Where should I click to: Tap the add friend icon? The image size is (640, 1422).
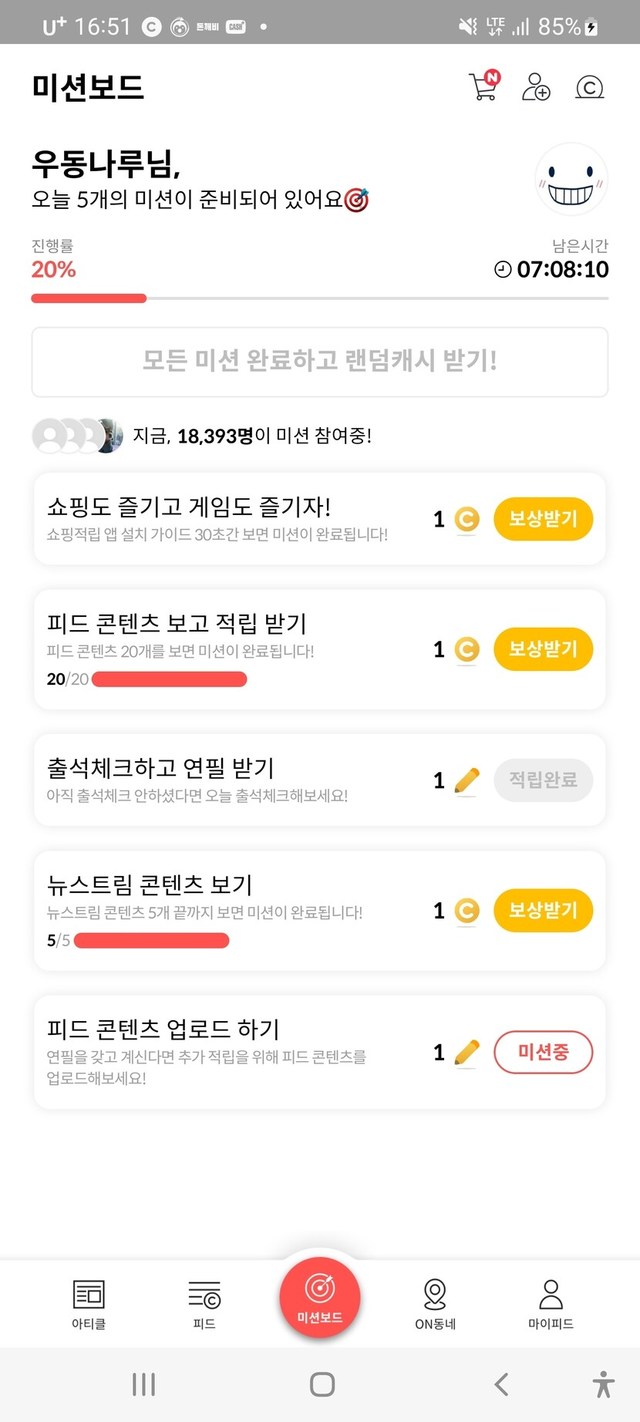pyautogui.click(x=536, y=87)
